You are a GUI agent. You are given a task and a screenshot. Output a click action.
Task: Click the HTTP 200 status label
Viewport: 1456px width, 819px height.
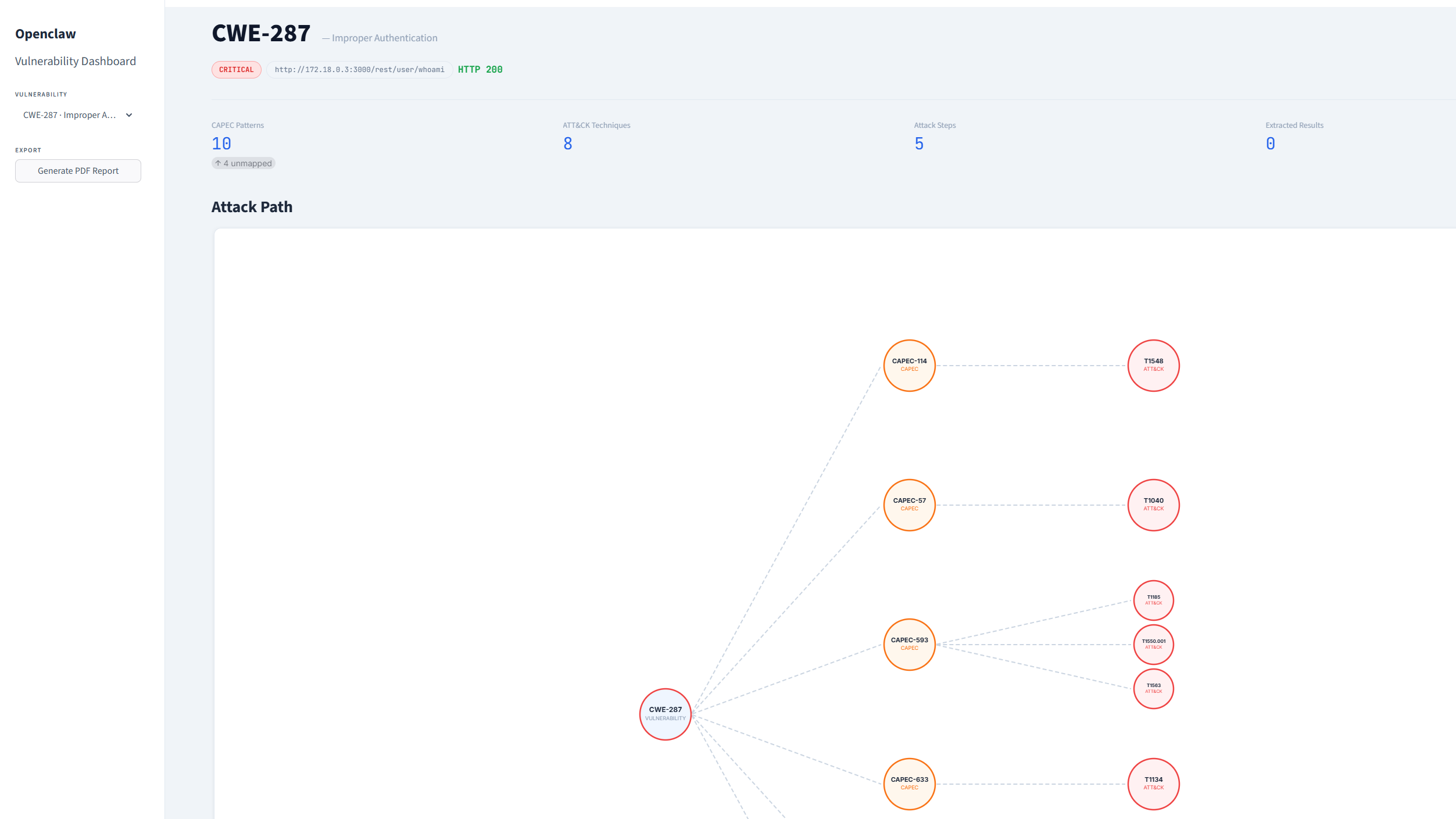(x=480, y=70)
